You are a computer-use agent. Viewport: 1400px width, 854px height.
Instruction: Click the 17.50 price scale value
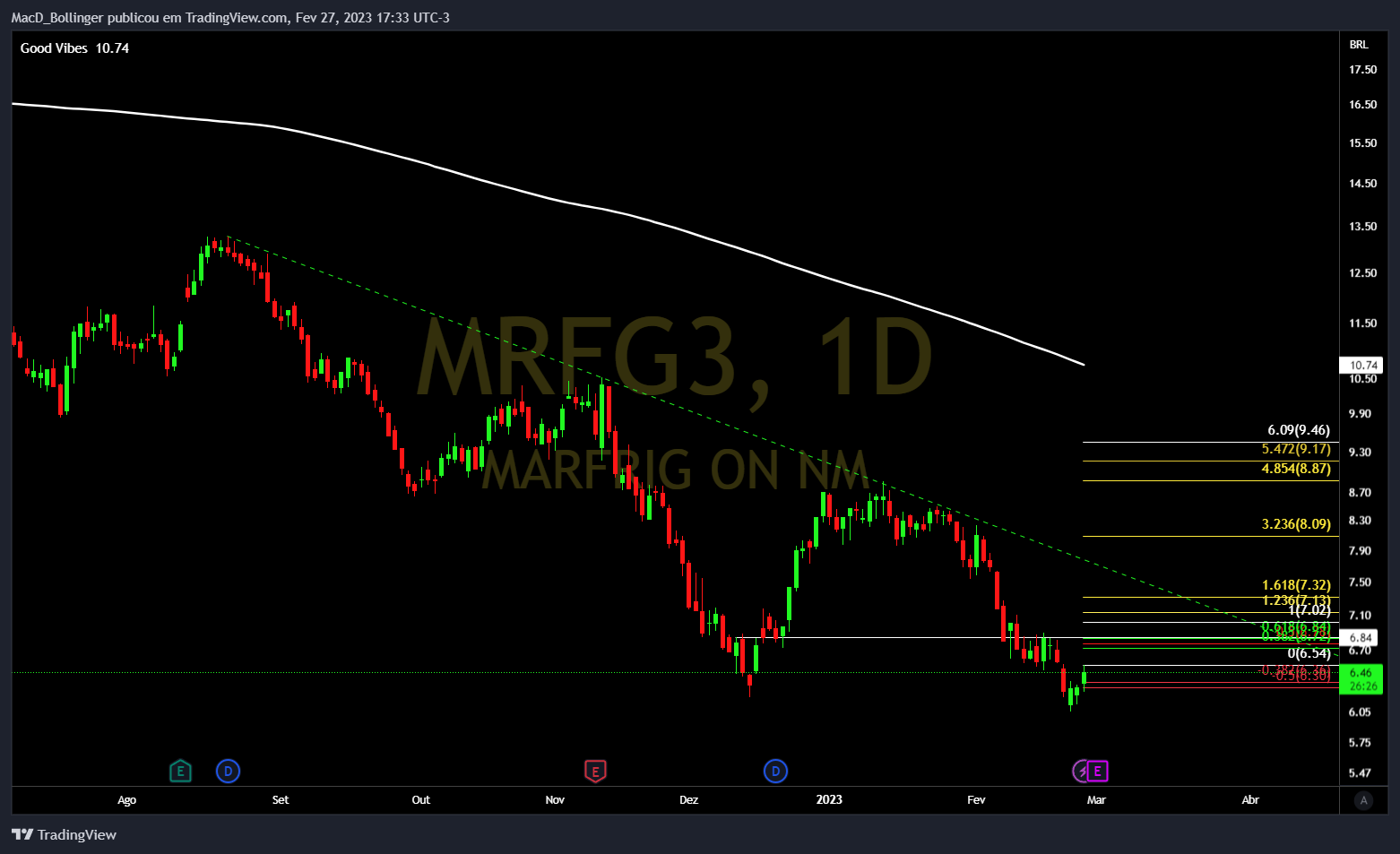1362,70
